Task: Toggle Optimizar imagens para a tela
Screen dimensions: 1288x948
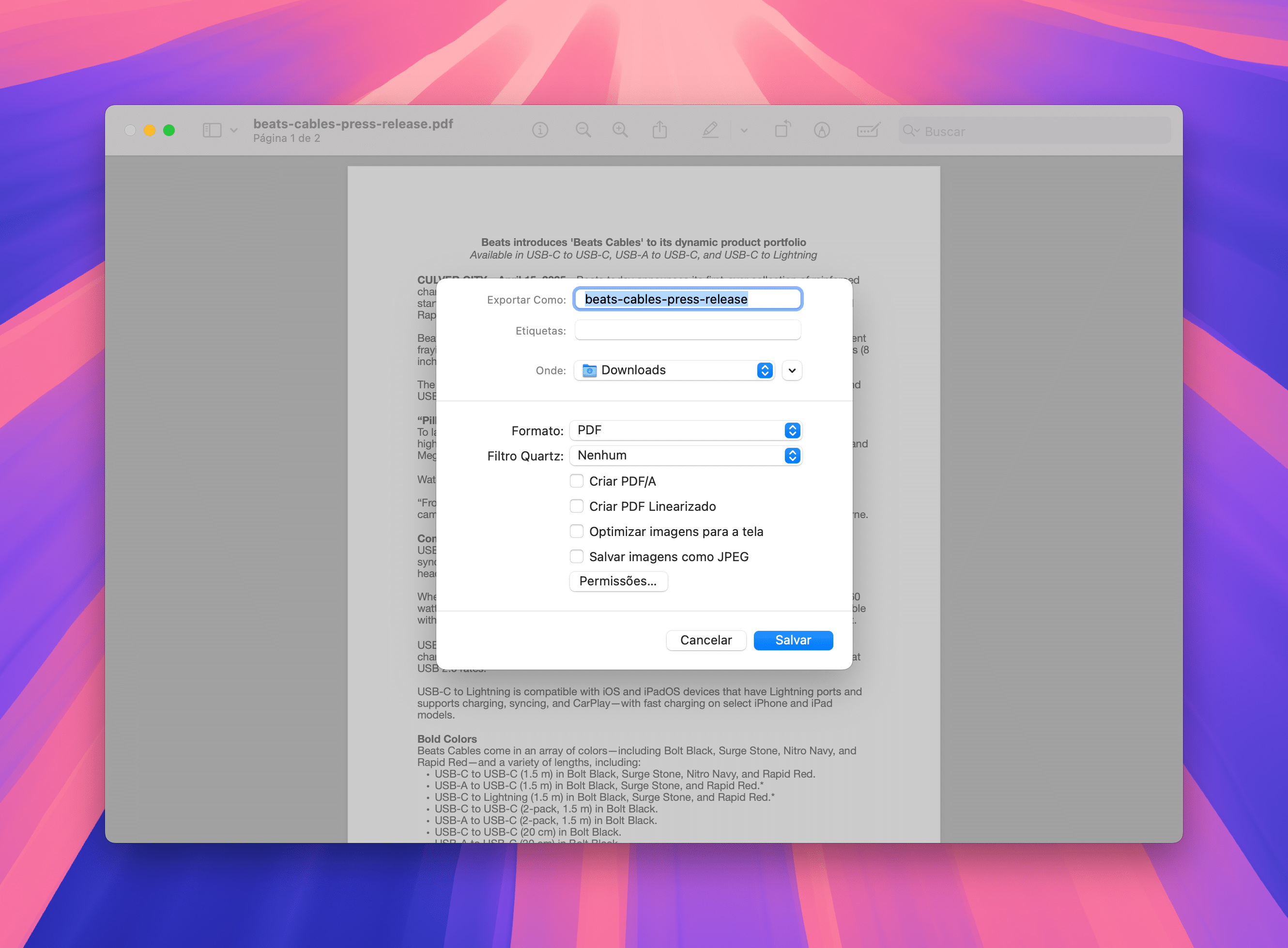Action: pos(576,532)
